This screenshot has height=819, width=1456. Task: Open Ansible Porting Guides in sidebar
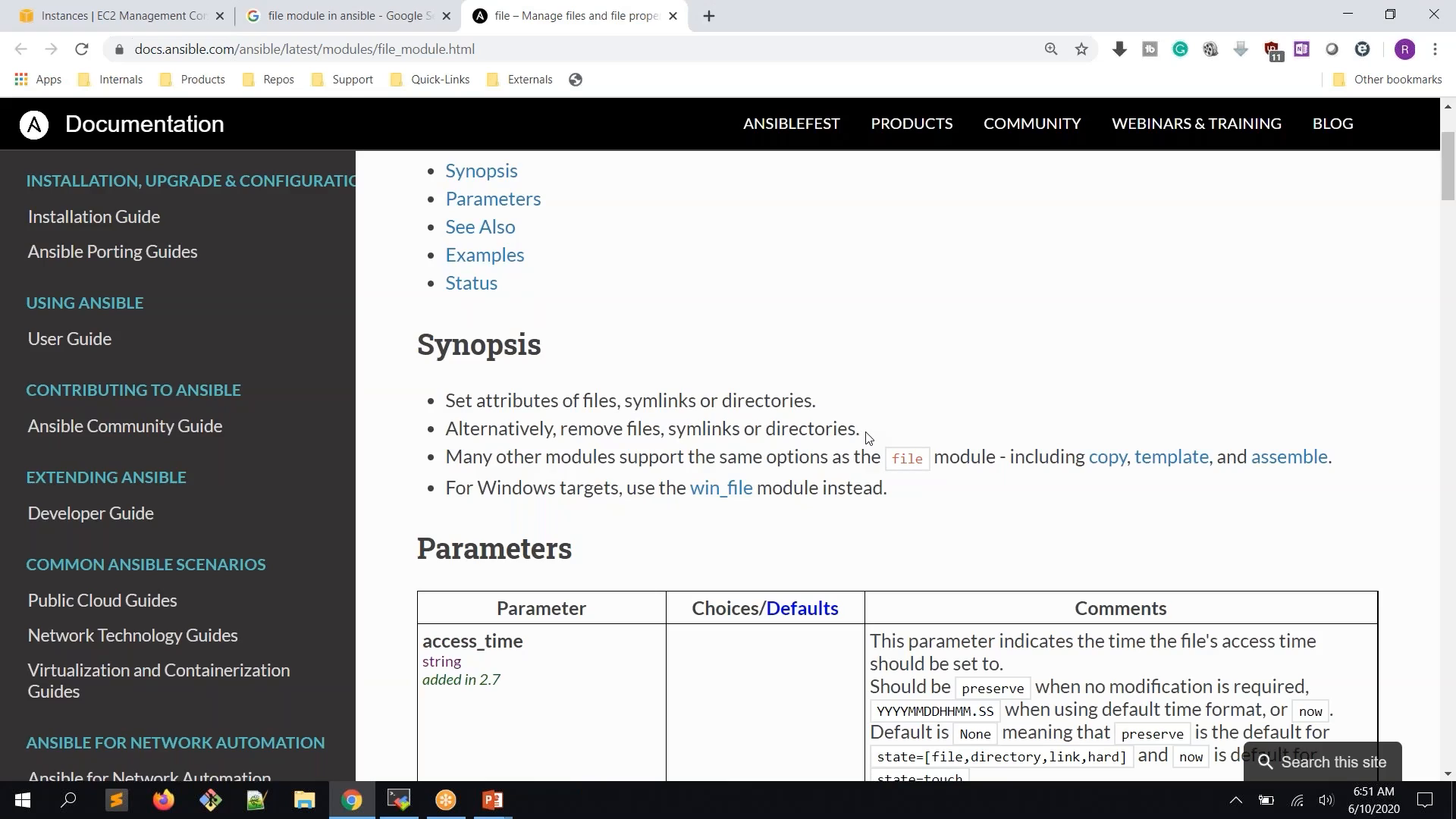click(112, 252)
